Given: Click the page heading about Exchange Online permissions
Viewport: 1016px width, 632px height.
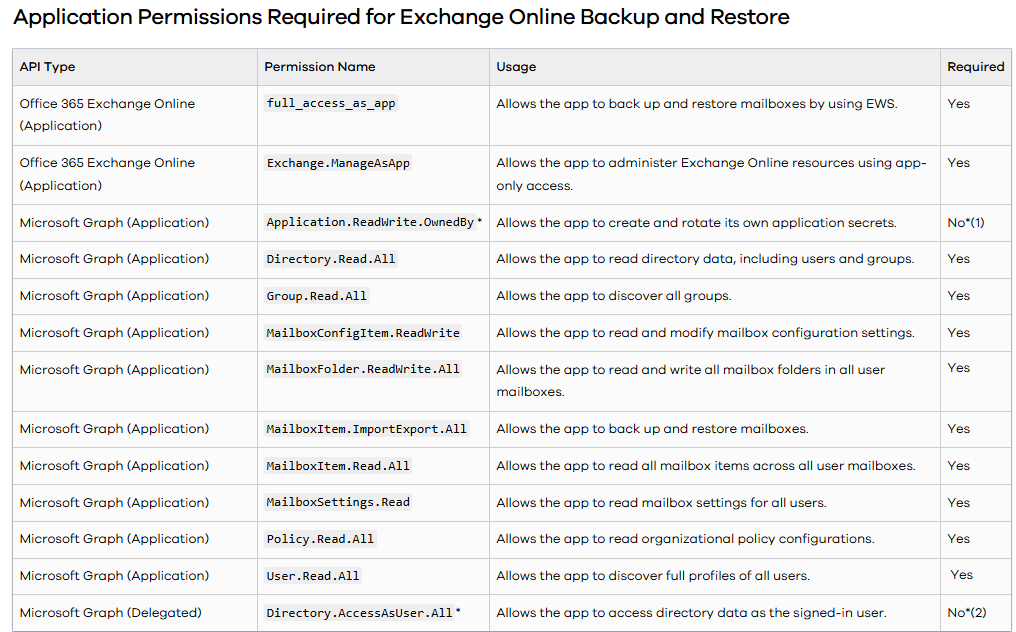Looking at the screenshot, I should coord(401,17).
